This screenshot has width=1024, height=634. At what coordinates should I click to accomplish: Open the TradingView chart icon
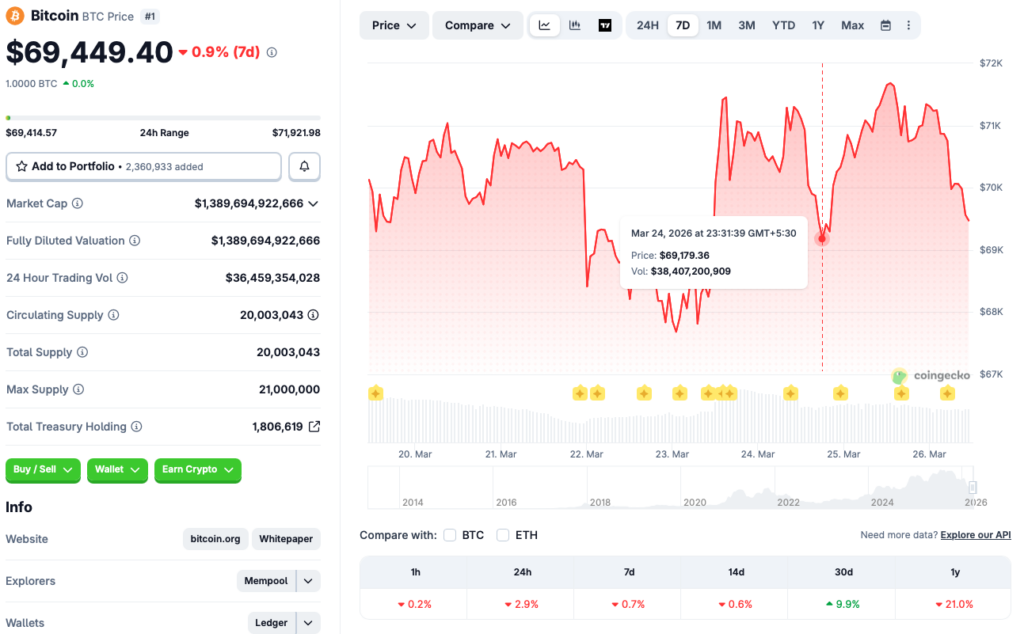click(x=605, y=25)
